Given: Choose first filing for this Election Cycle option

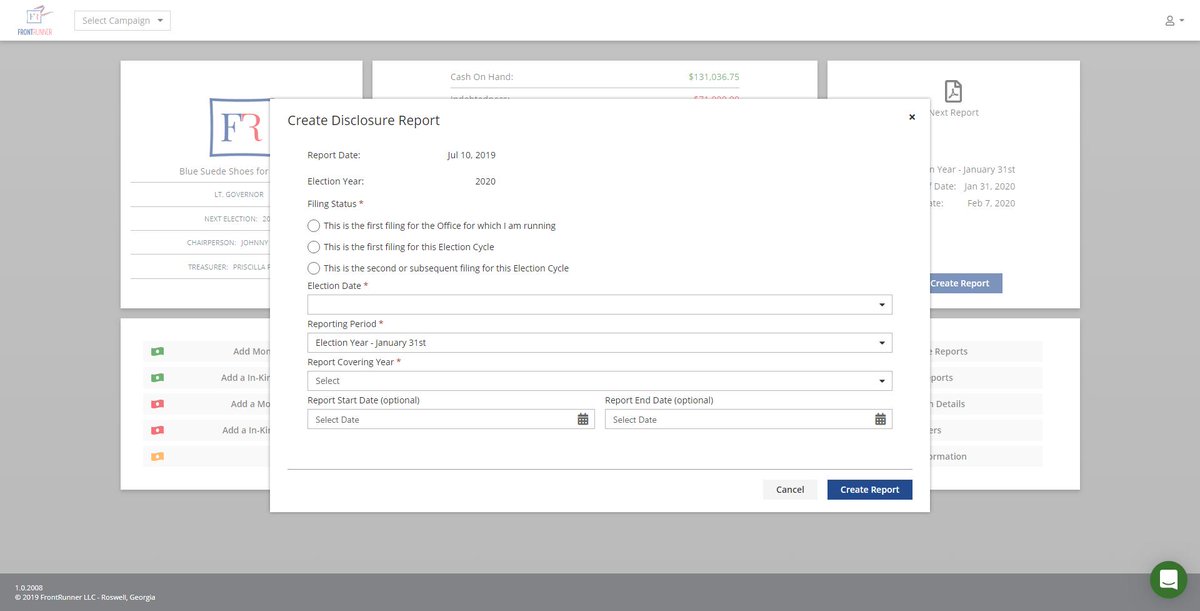Looking at the screenshot, I should (x=313, y=247).
